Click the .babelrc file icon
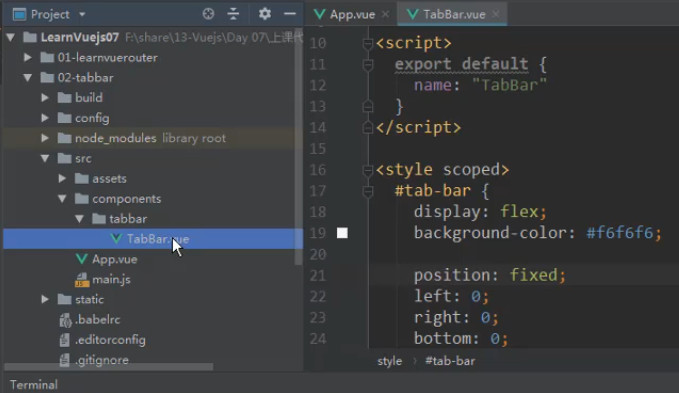The width and height of the screenshot is (679, 393). [x=65, y=319]
